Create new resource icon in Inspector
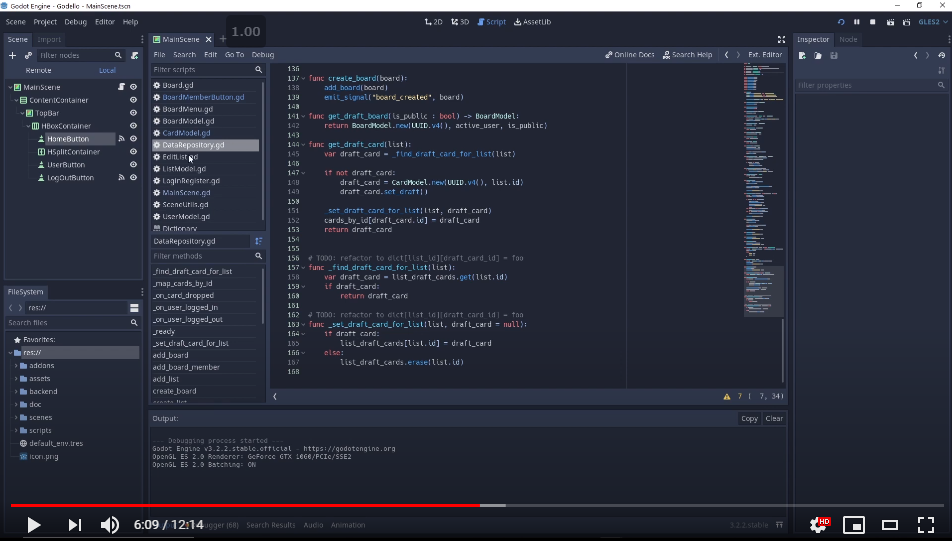952x541 pixels. click(x=802, y=55)
